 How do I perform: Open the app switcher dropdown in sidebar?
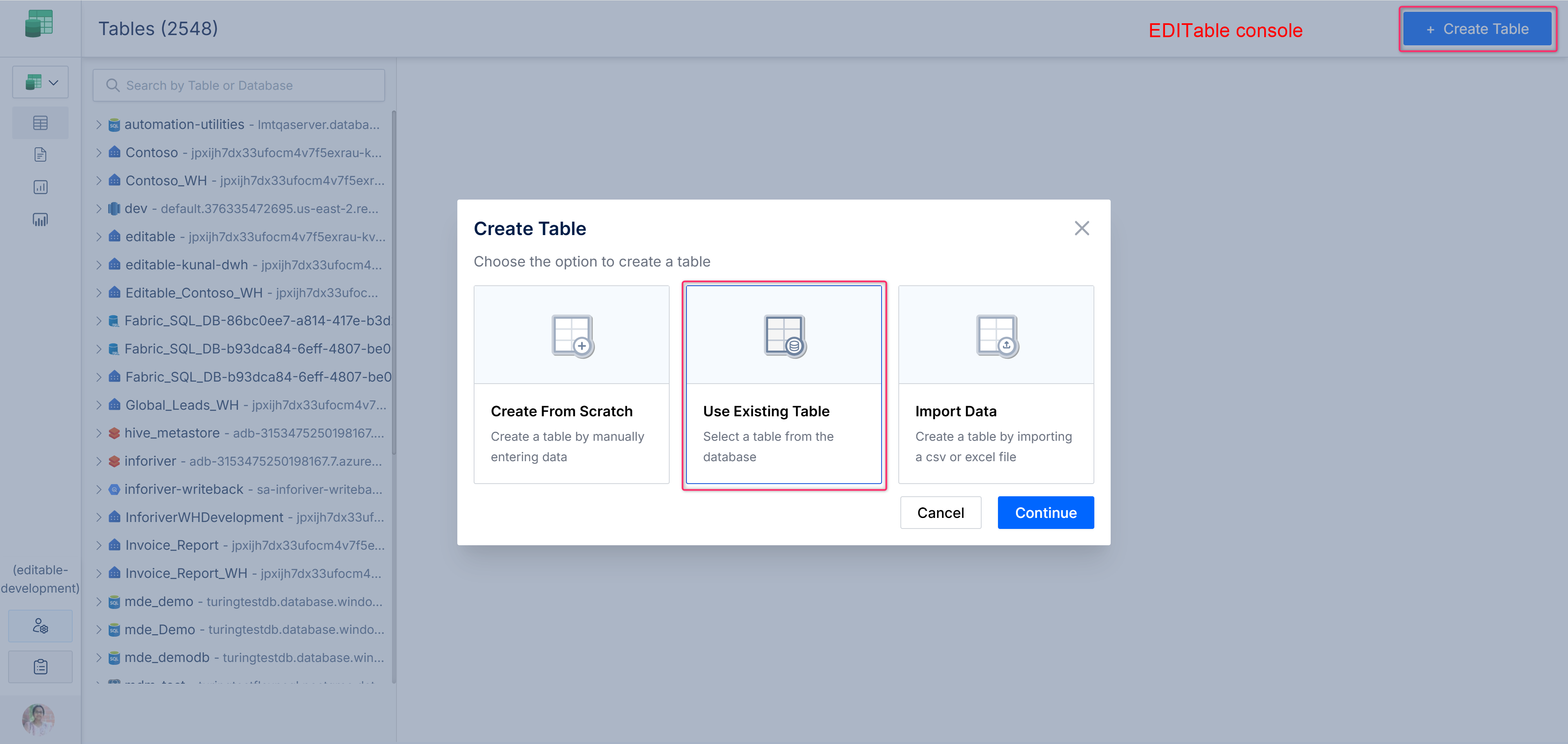point(40,82)
